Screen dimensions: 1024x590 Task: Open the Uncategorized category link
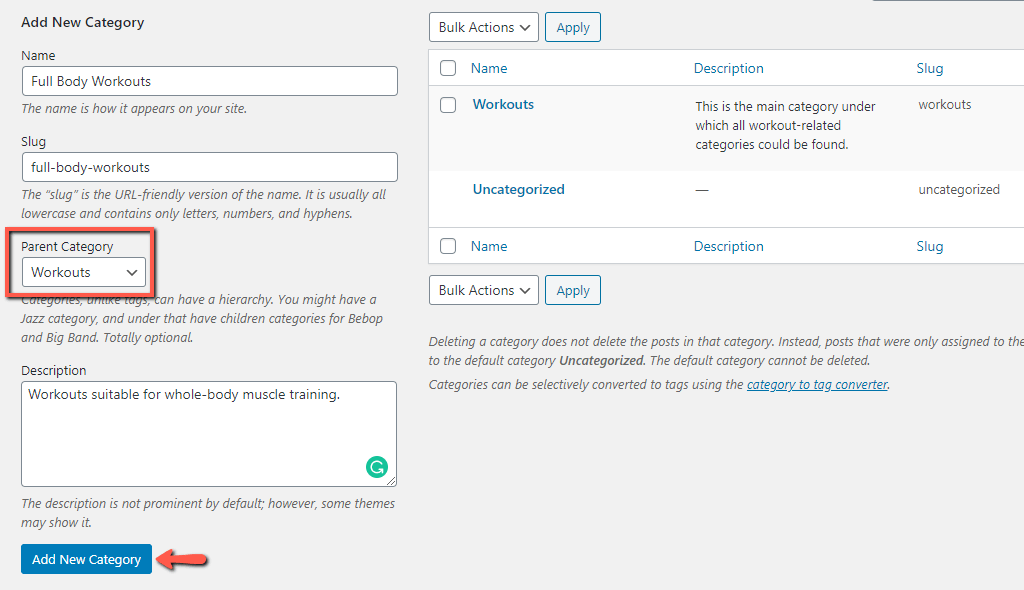coord(519,189)
